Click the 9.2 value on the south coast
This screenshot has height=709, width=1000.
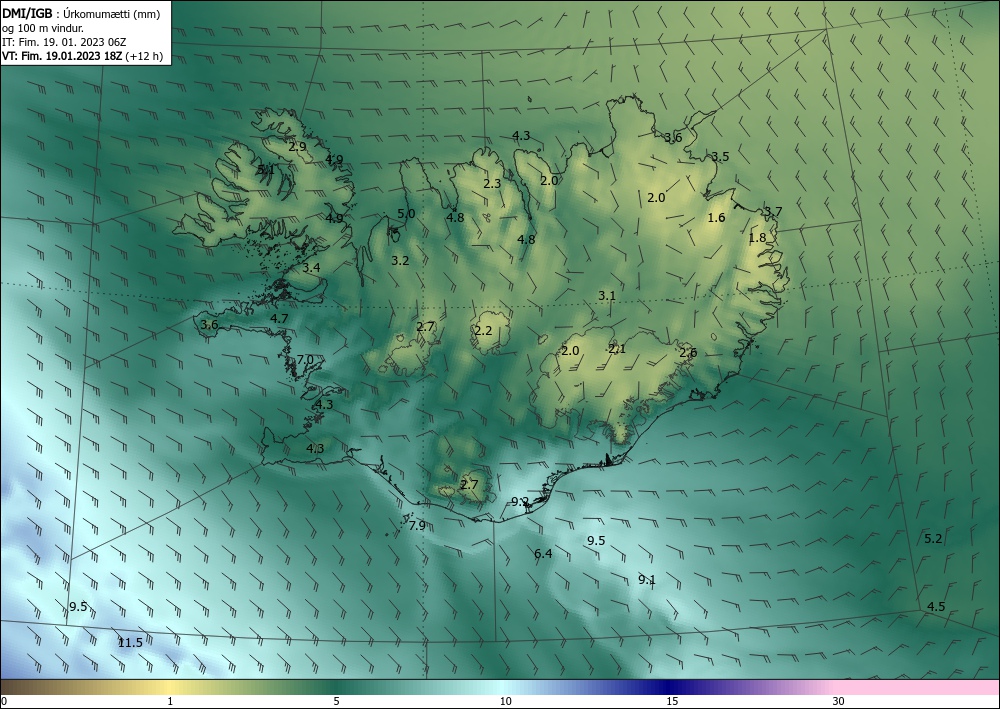(520, 502)
